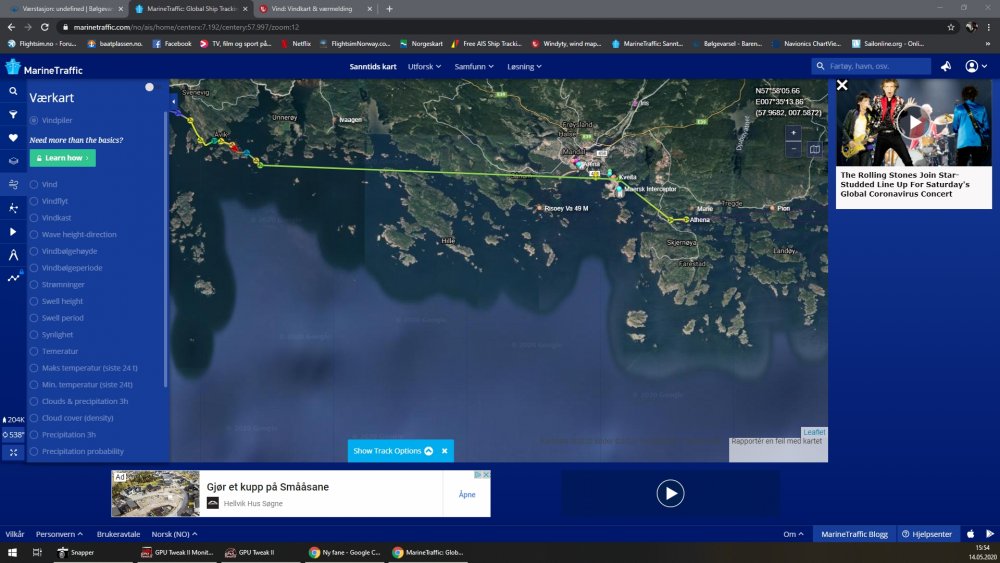
Task: Click the Learn how button
Action: point(62,158)
